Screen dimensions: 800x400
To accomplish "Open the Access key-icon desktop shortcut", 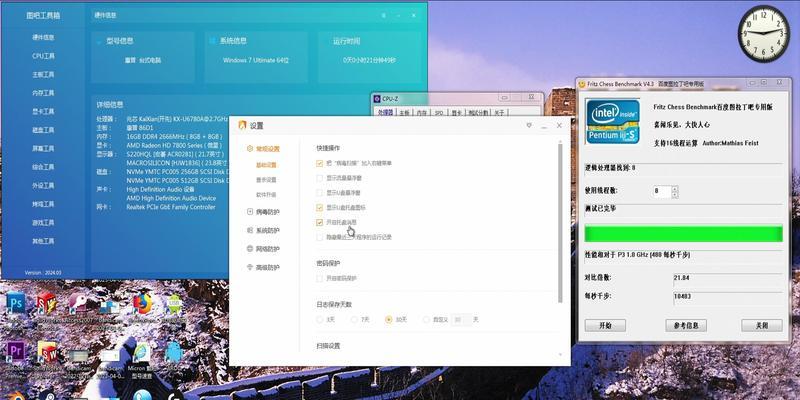I will click(x=78, y=303).
